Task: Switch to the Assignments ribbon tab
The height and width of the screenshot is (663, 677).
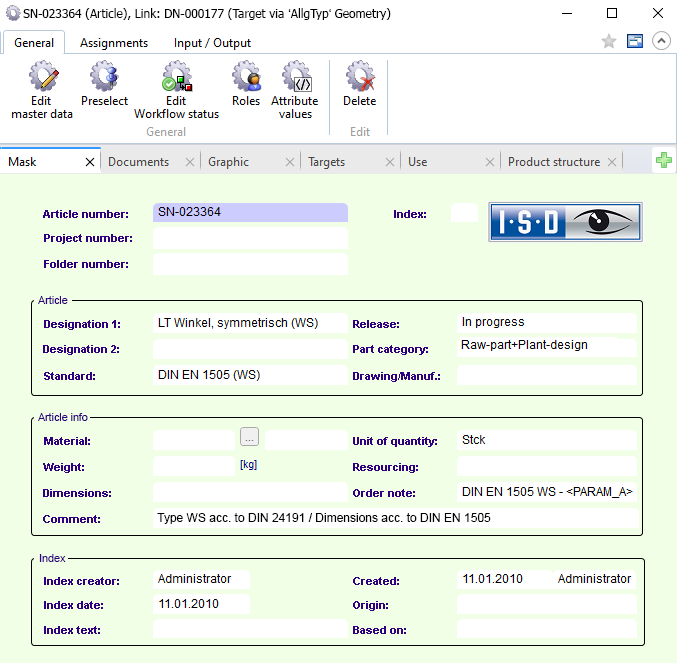Action: point(114,43)
